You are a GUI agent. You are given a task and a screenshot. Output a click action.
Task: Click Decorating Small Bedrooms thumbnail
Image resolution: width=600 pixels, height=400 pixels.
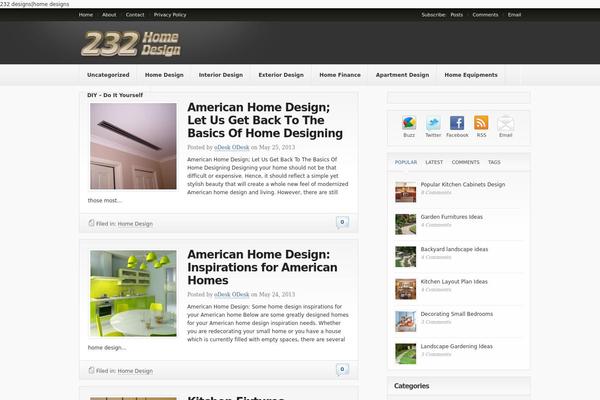tap(406, 321)
